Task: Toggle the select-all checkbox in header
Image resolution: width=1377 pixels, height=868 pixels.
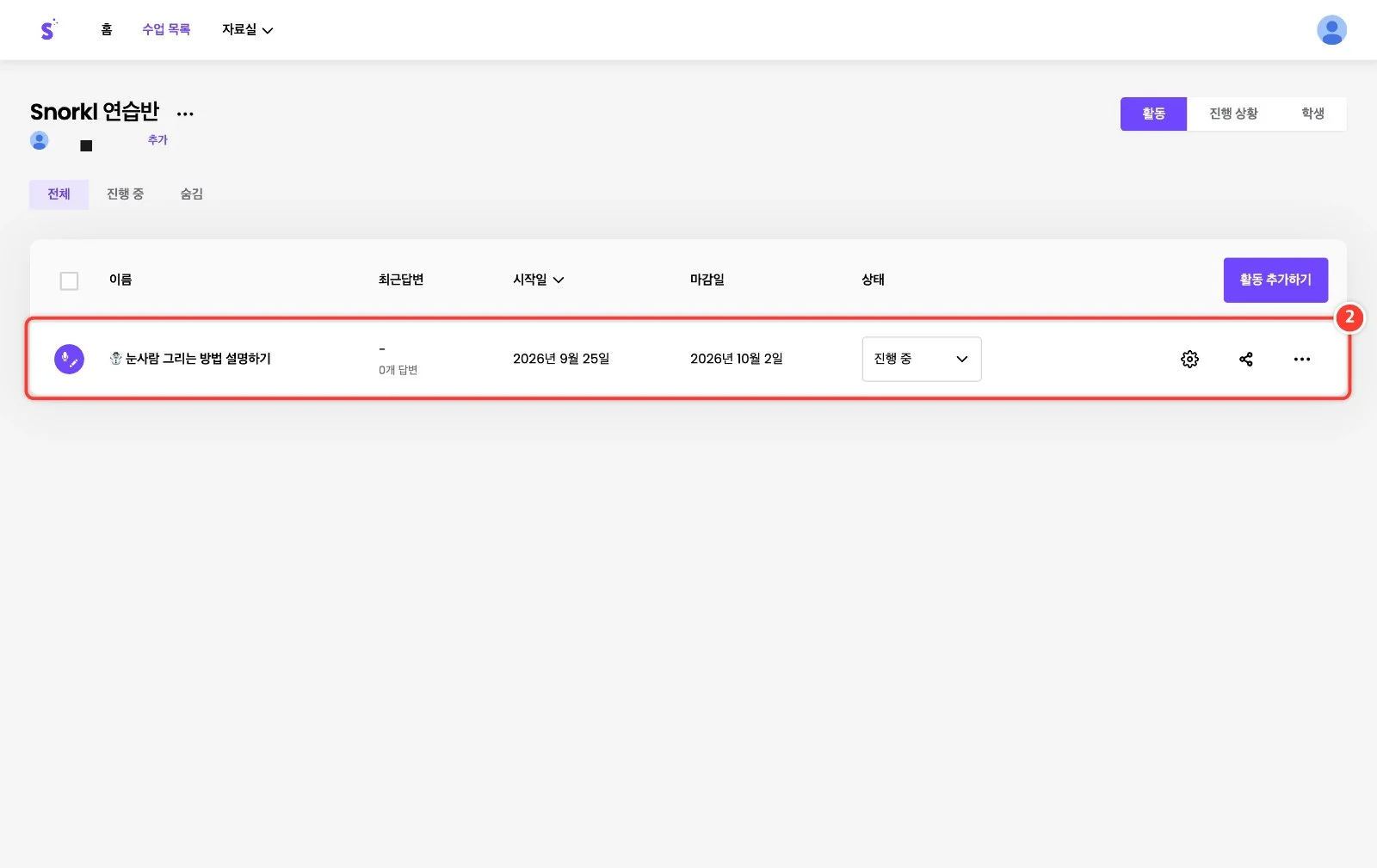Action: [x=69, y=280]
